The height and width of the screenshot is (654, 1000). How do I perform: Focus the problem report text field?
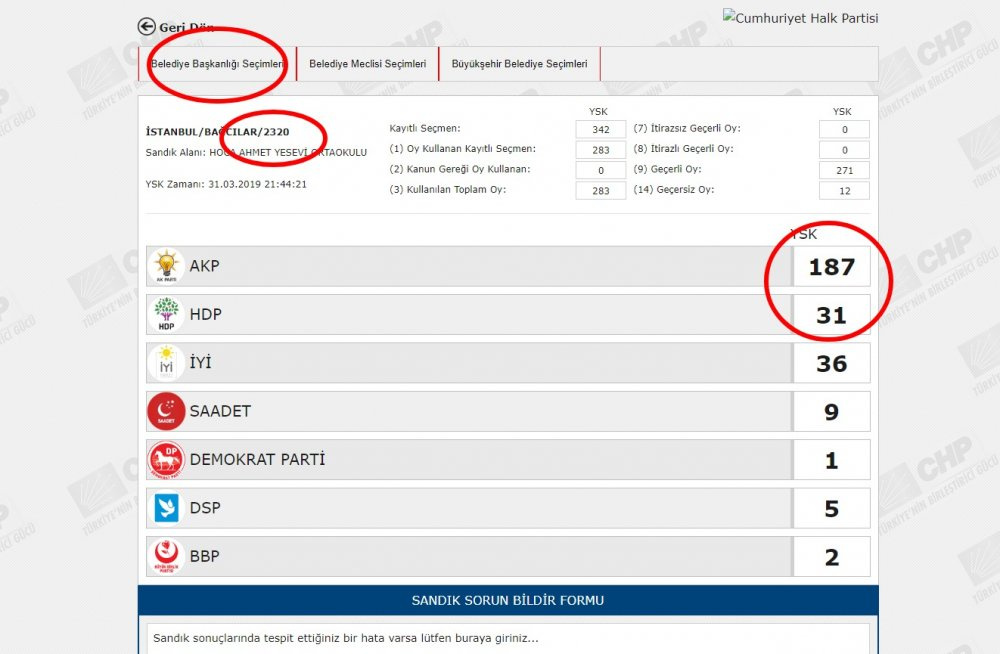click(508, 638)
